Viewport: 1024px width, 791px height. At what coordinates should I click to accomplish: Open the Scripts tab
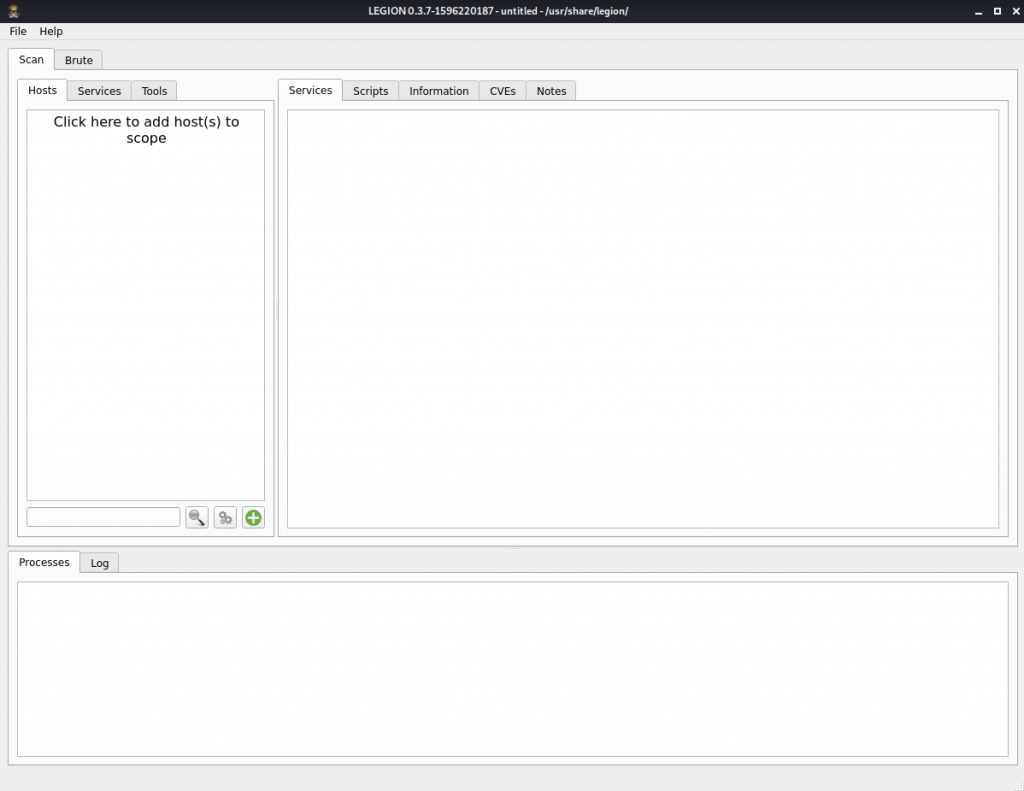[370, 91]
